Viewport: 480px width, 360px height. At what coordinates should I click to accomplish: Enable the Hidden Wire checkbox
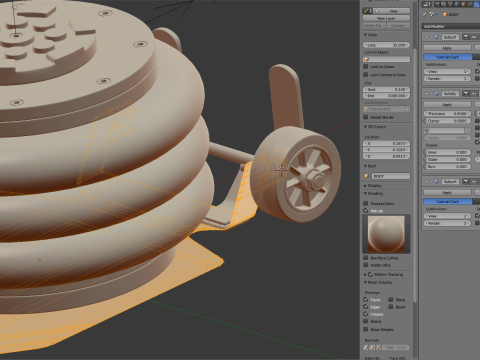366,265
